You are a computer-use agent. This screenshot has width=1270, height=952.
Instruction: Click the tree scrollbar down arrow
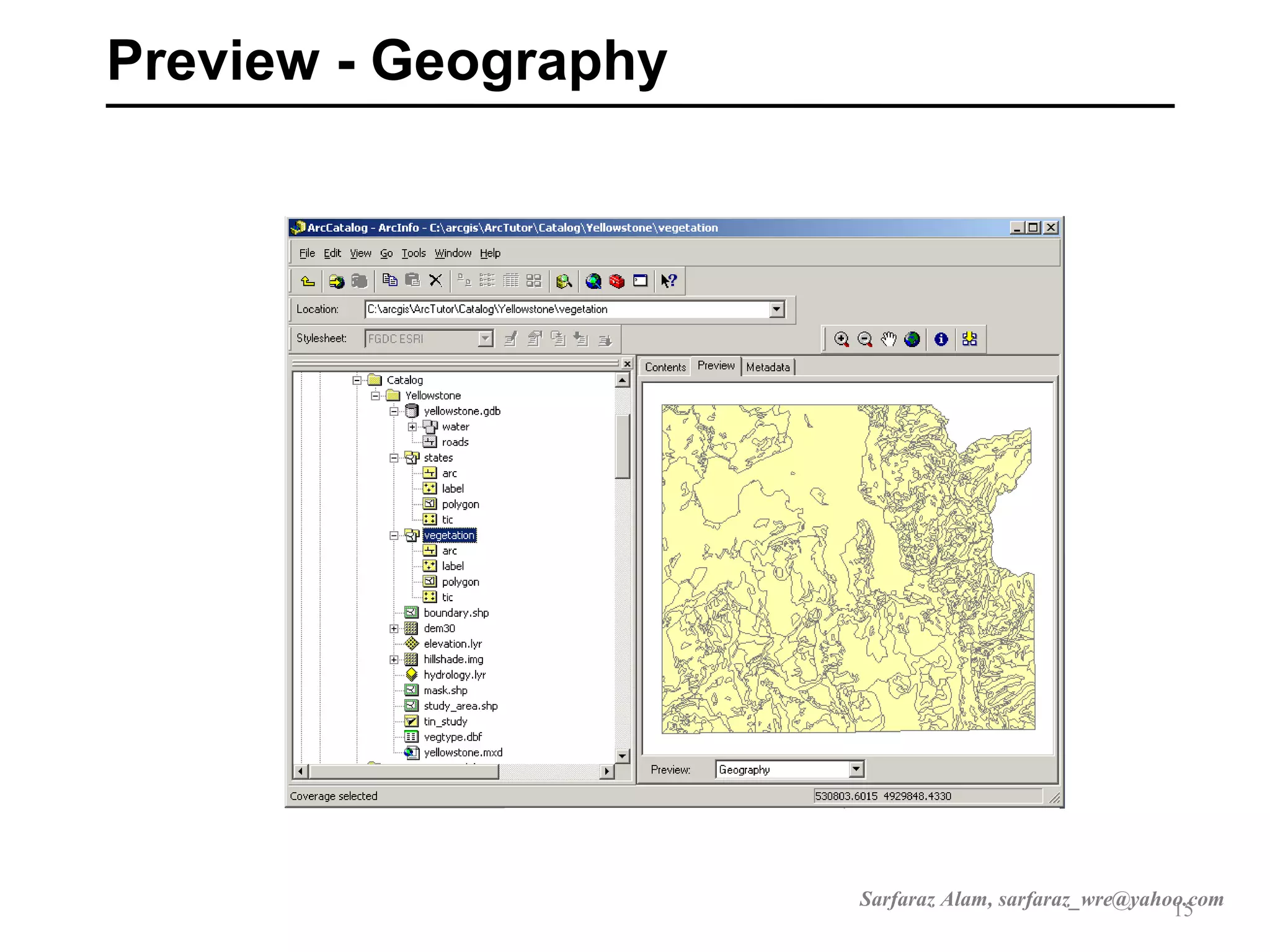pyautogui.click(x=623, y=756)
